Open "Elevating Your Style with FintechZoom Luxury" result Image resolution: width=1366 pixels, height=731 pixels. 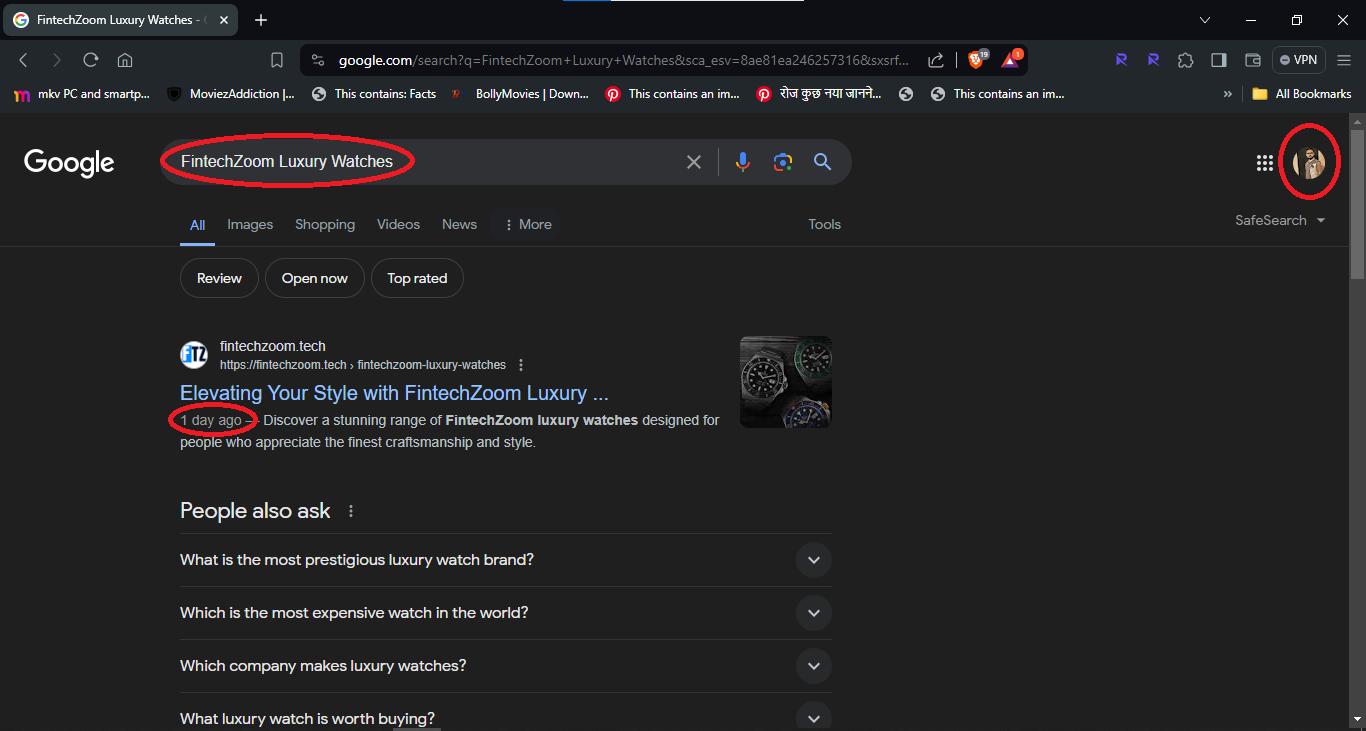394,393
